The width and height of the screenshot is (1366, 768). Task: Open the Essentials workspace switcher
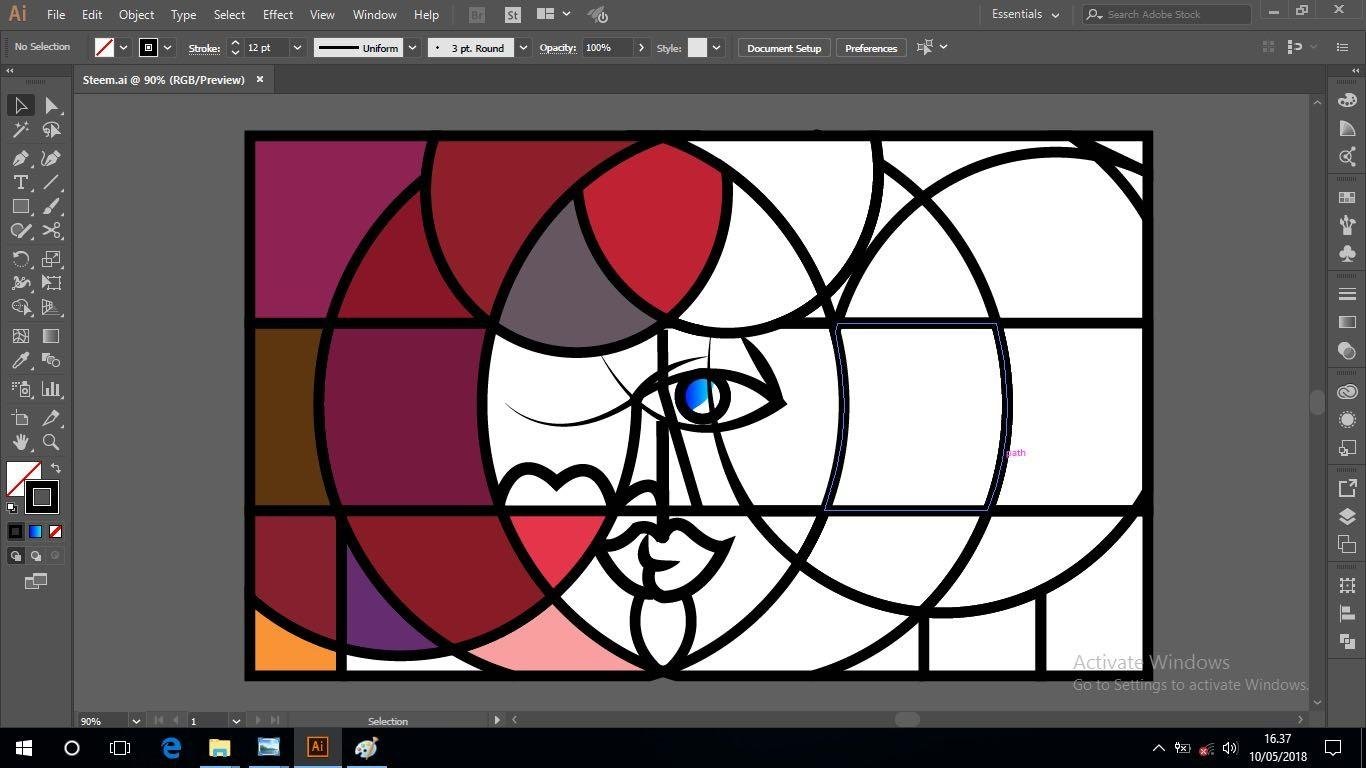1026,14
